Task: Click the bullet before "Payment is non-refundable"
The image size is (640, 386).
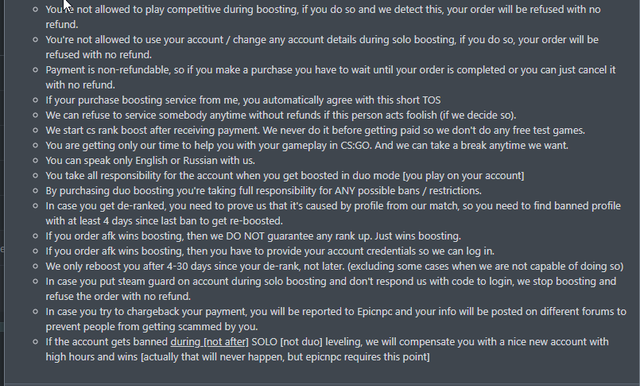Action: (36, 70)
